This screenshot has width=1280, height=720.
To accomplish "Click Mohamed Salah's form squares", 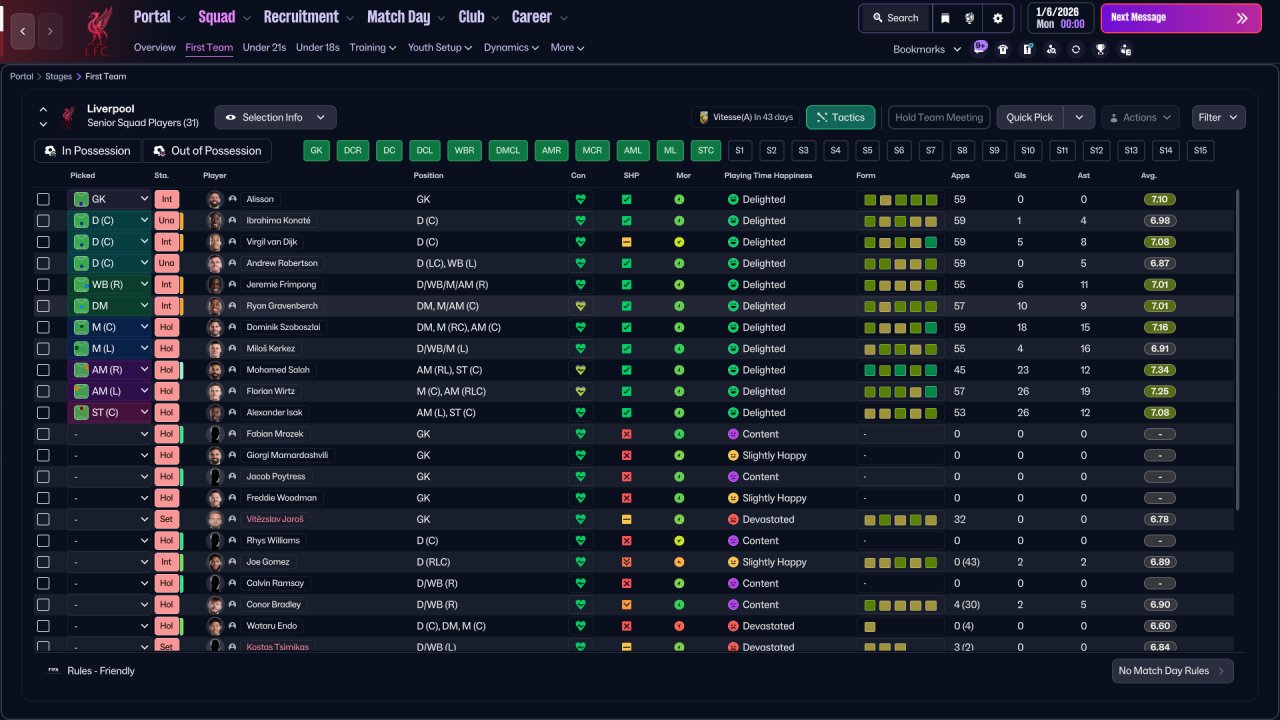I will point(900,370).
